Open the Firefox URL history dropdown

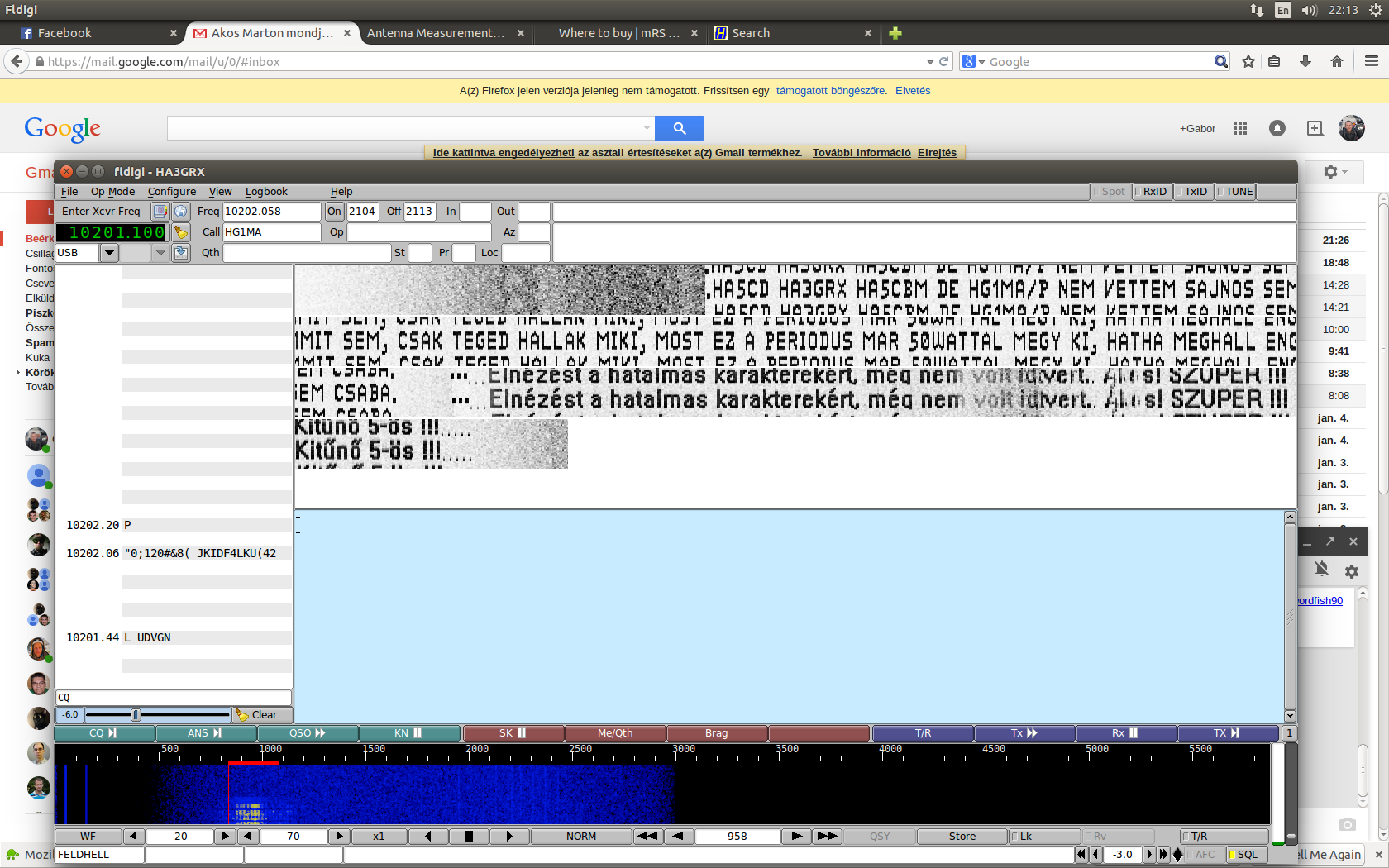pos(930,62)
